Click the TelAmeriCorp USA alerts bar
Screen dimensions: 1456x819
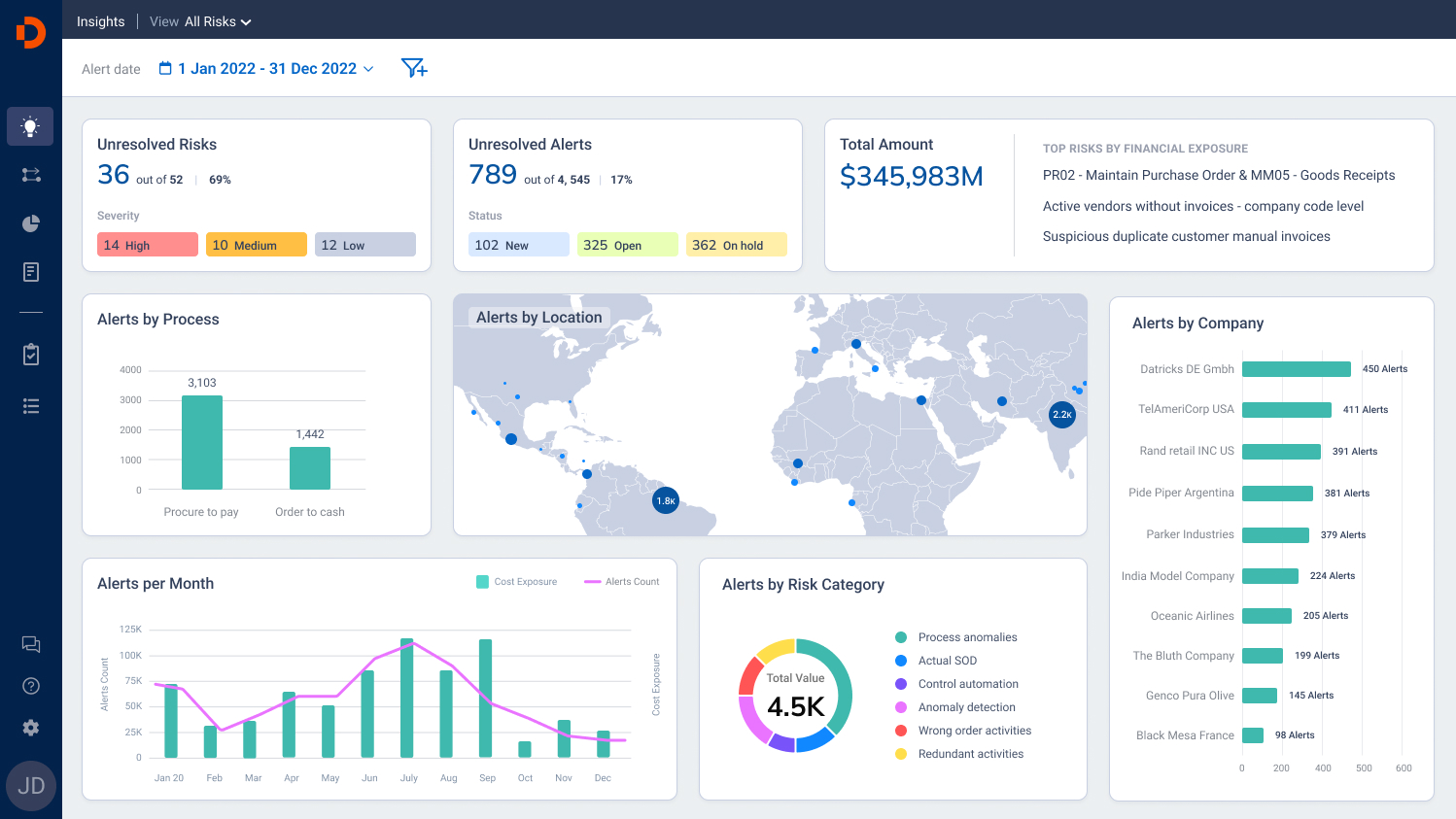1287,410
